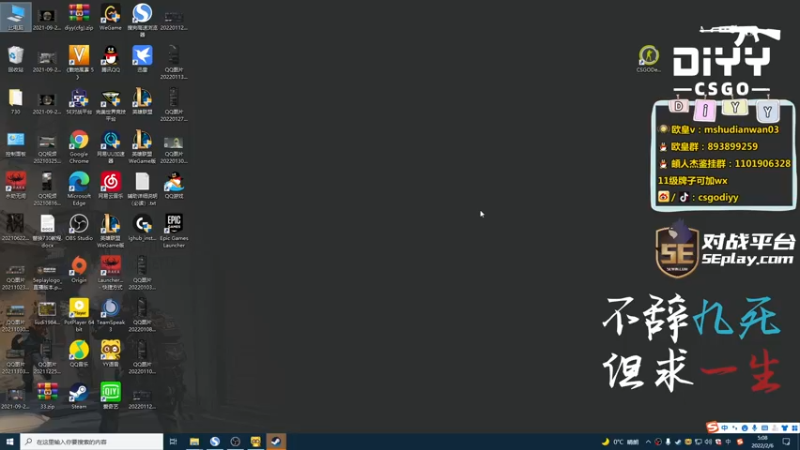
Task: Open This PC desktop icon
Action: pos(15,16)
